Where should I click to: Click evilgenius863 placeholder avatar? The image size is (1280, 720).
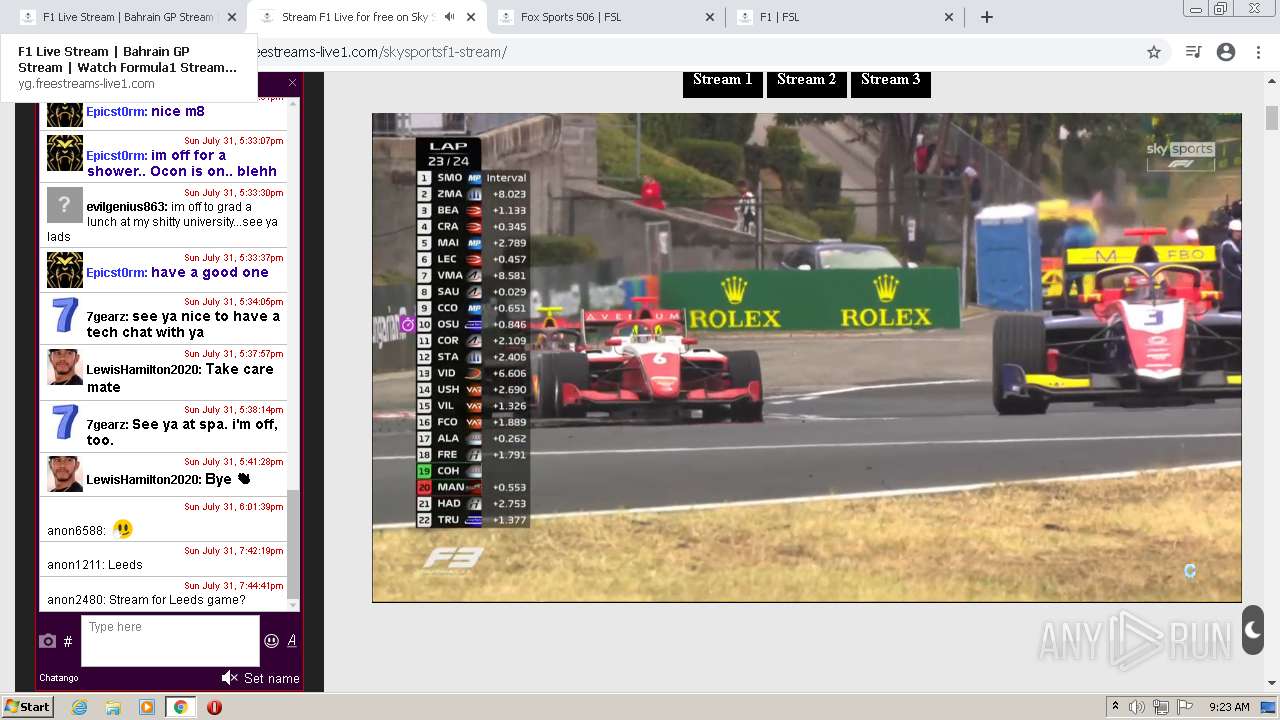point(65,205)
